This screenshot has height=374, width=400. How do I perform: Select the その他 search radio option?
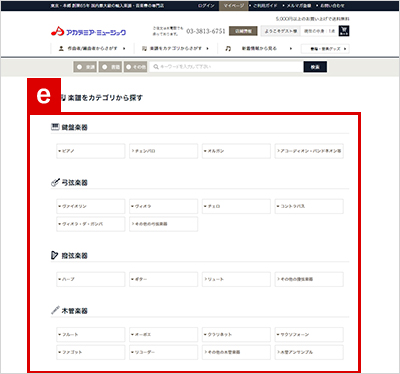tap(136, 67)
